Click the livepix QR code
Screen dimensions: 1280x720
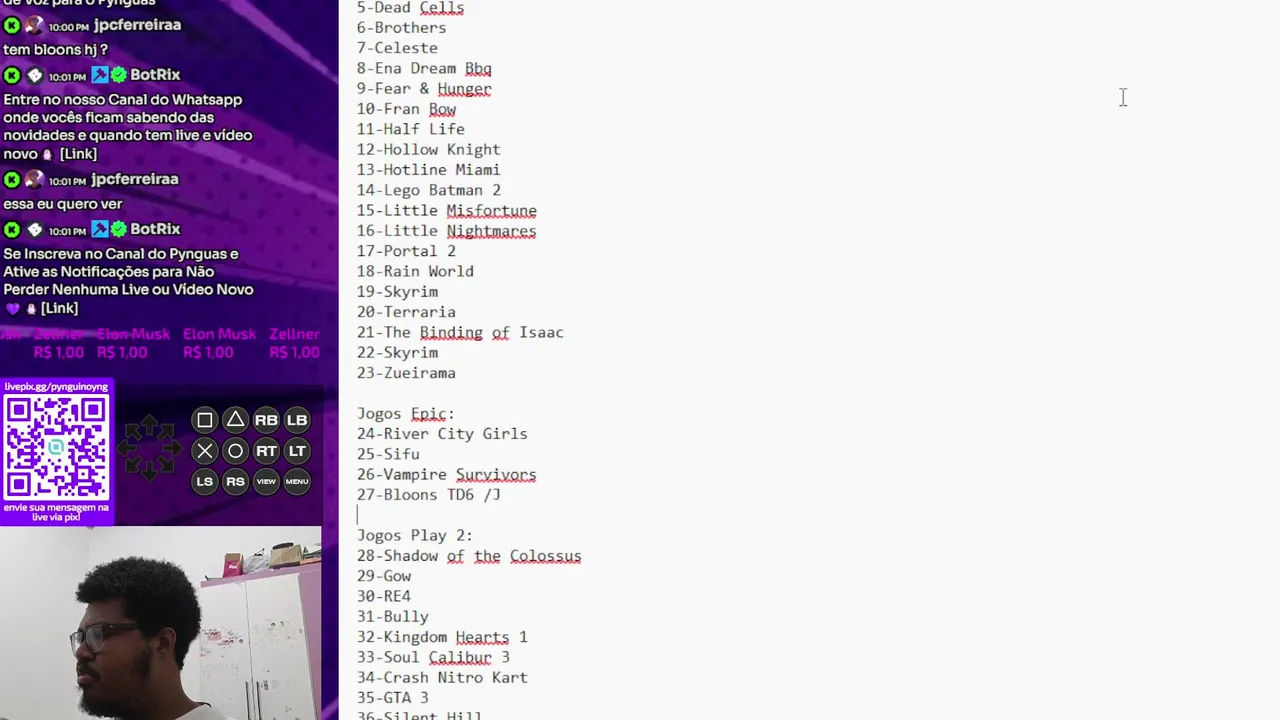coord(56,448)
